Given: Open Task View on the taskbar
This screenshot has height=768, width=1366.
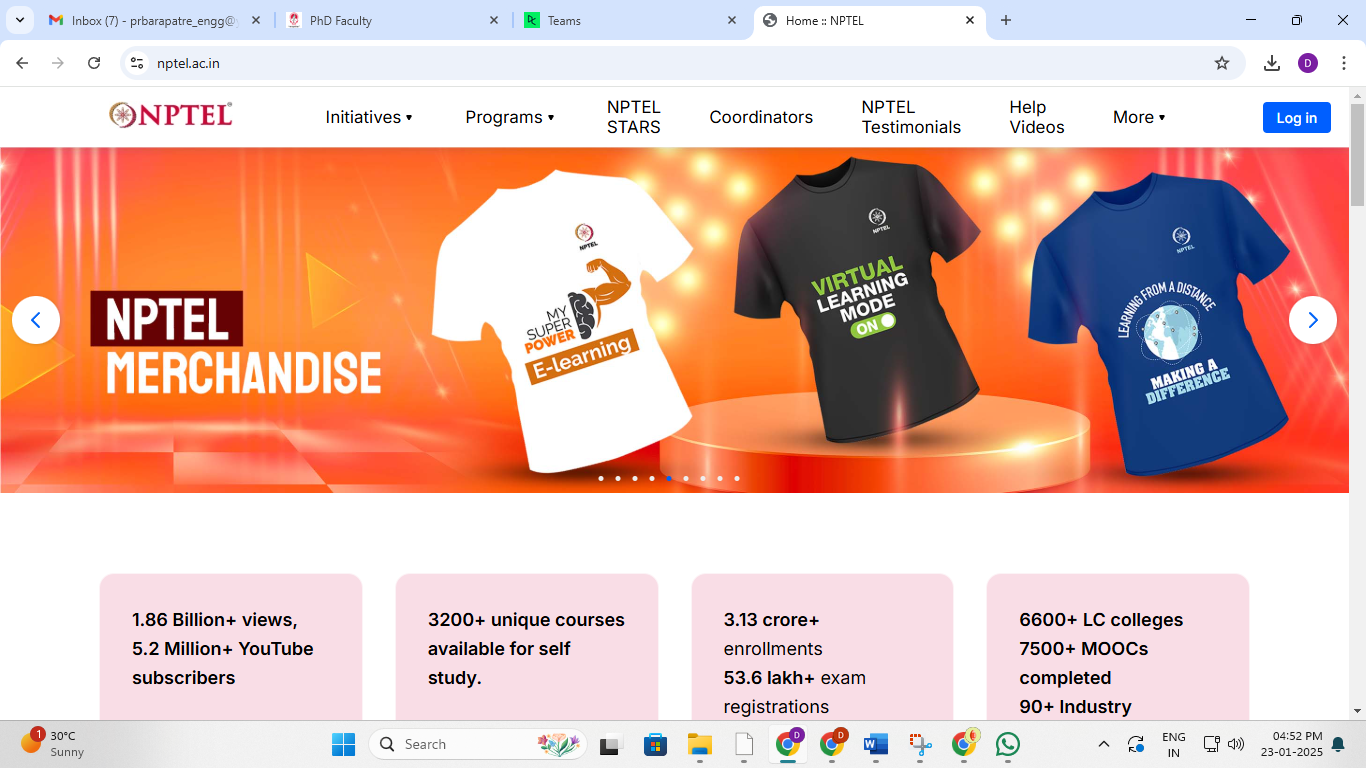Looking at the screenshot, I should [610, 744].
